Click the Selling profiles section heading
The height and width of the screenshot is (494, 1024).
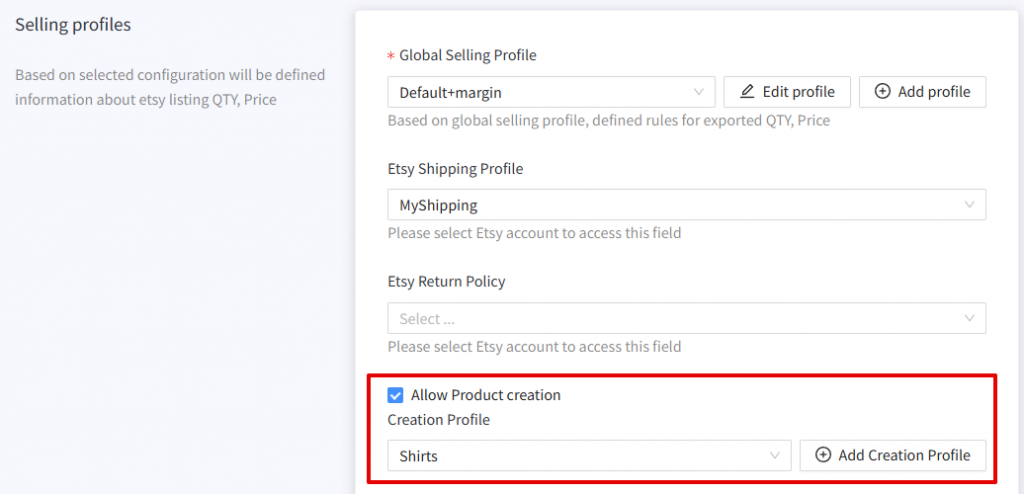(x=73, y=25)
